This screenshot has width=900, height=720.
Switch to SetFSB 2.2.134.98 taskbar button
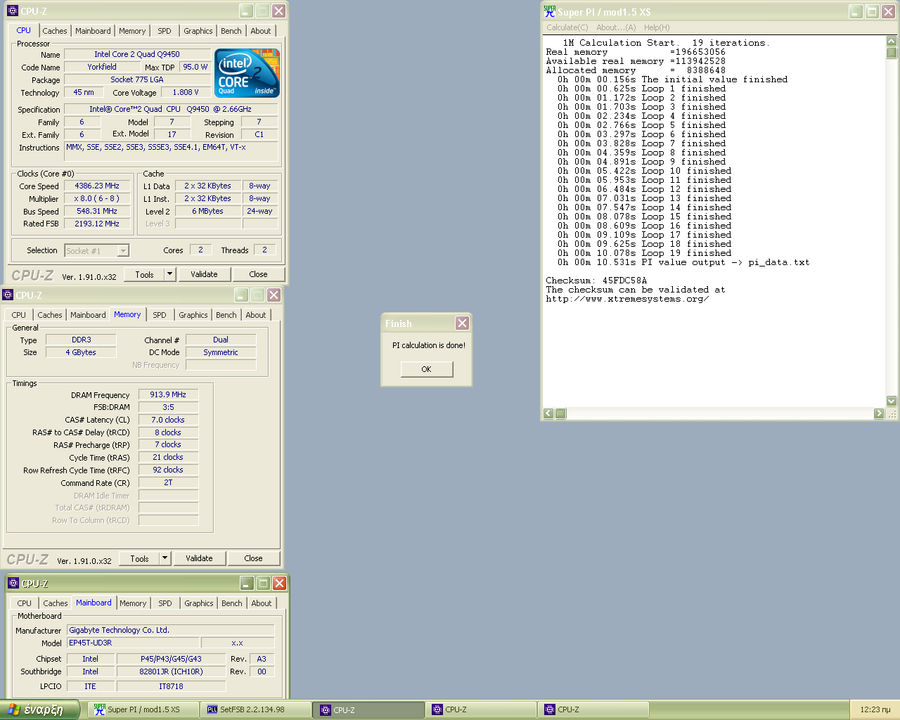[256, 710]
